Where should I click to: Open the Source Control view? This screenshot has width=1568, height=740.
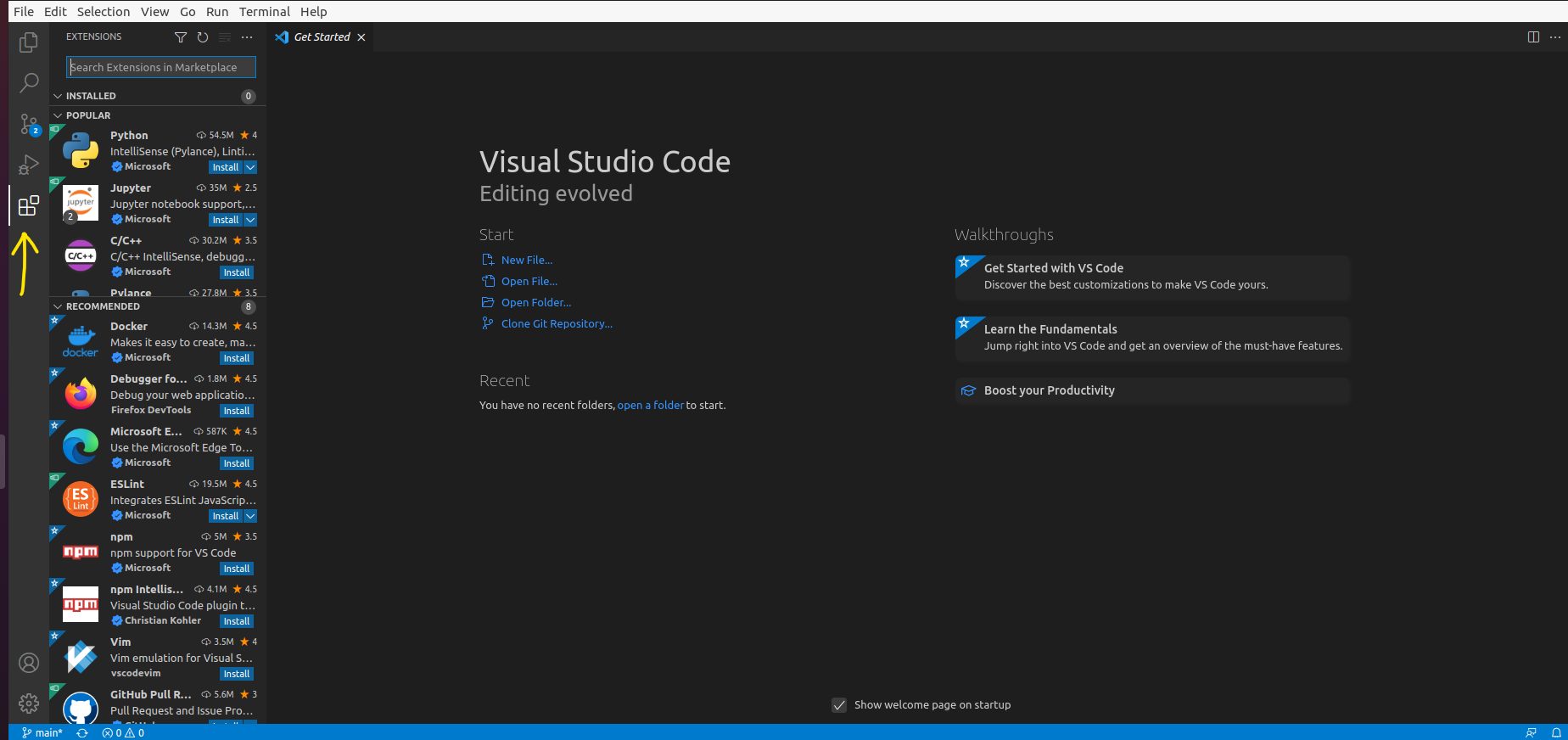tap(29, 124)
